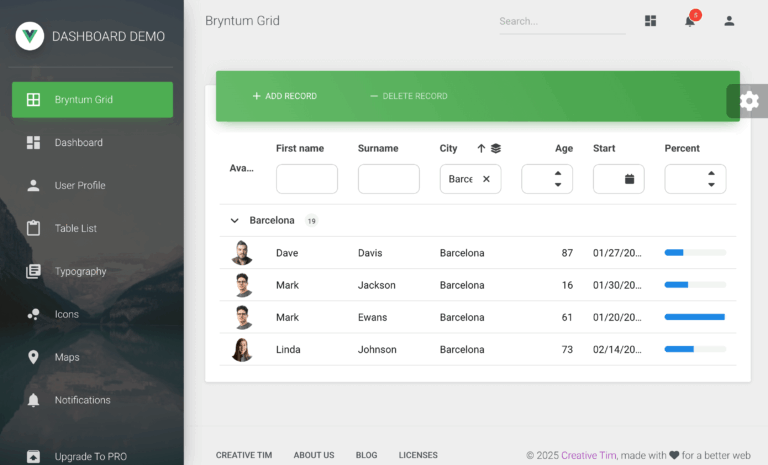Viewport: 768px width, 465px height.
Task: Click the ADD RECORD button
Action: [285, 96]
